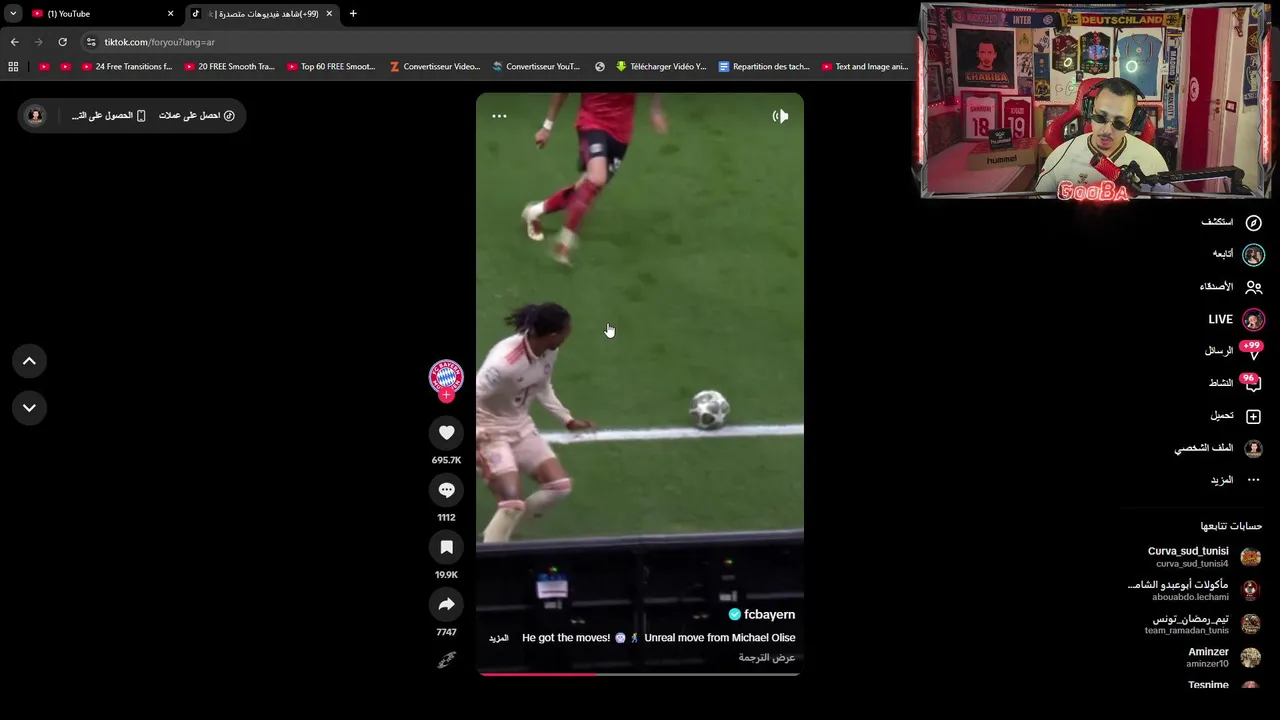Reload the TikTok page
This screenshot has width=1280, height=720.
[62, 42]
